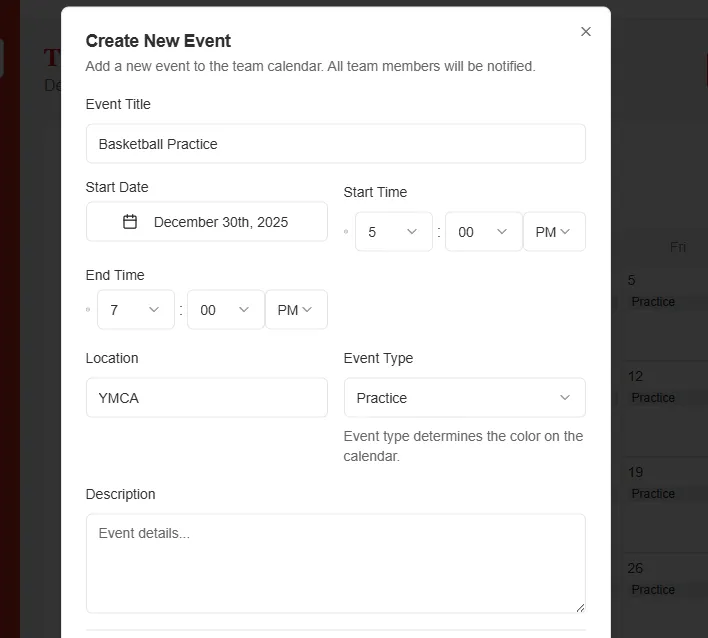Click the Practice event on the 19th
Screen dimensions: 708x638
[x=654, y=494]
